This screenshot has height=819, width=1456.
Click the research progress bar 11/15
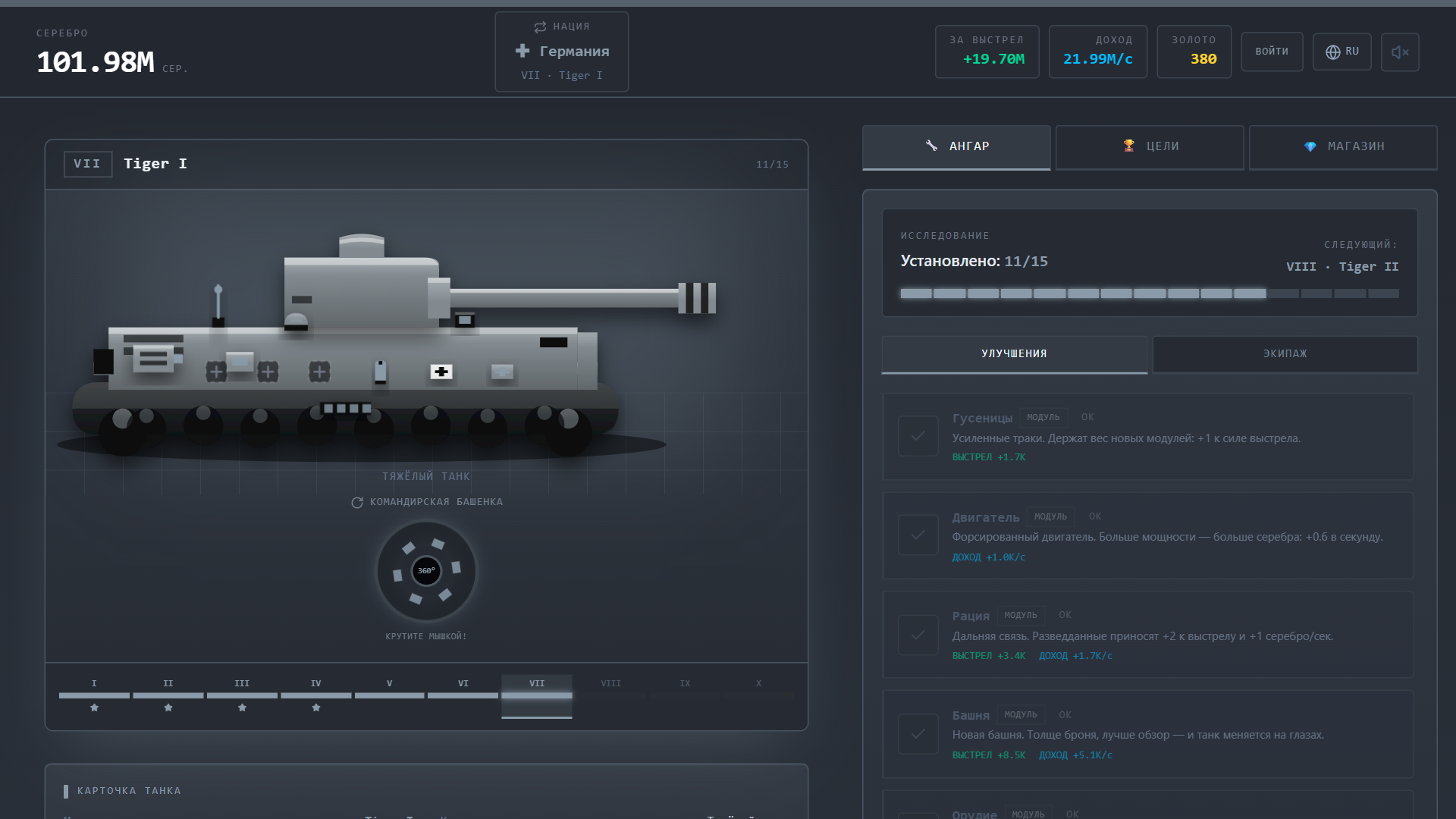coord(1149,293)
